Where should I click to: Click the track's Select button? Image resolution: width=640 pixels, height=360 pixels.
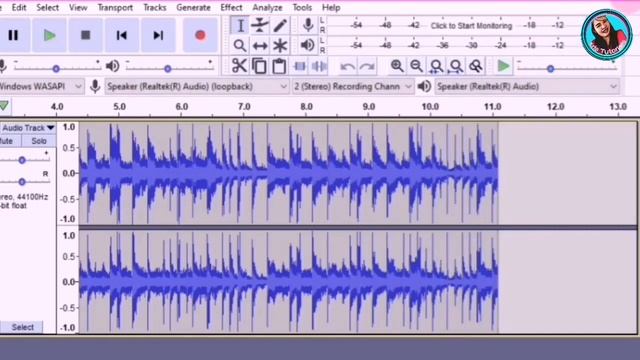click(22, 327)
